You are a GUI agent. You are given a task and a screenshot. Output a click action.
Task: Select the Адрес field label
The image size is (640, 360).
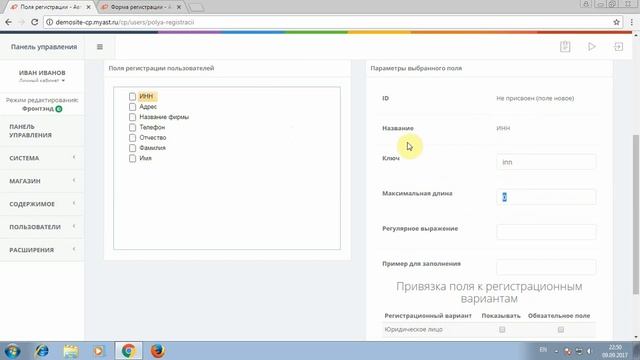(x=148, y=107)
